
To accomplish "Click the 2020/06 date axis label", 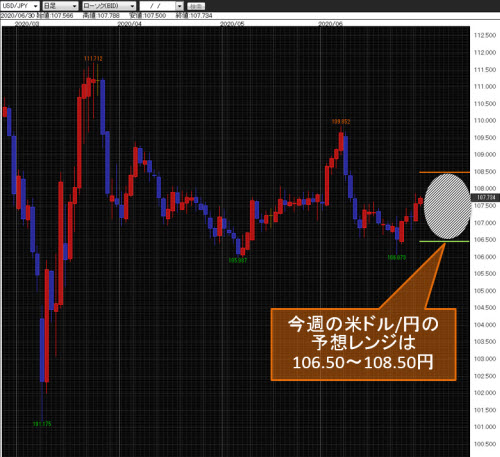I will point(330,24).
